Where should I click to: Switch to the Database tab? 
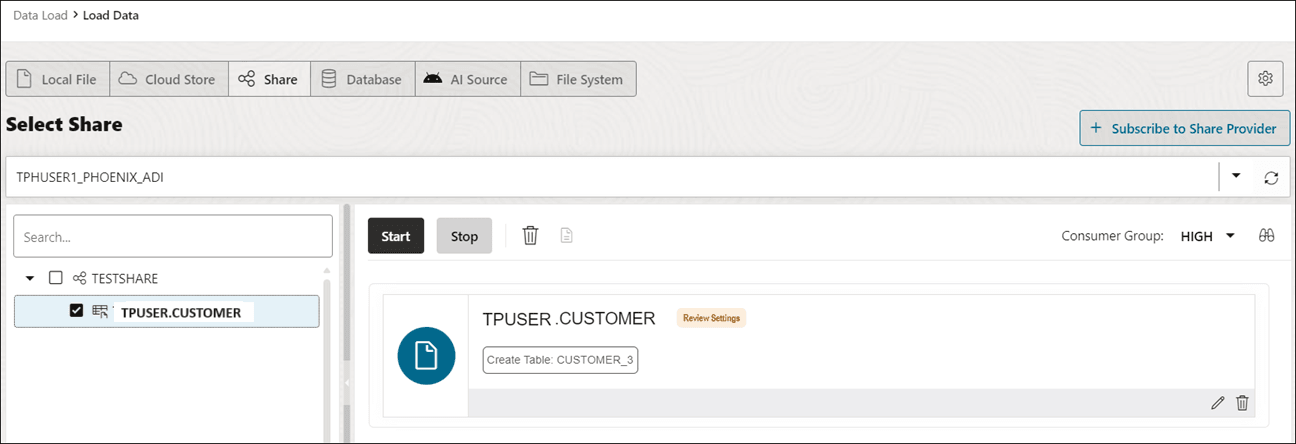tap(362, 79)
